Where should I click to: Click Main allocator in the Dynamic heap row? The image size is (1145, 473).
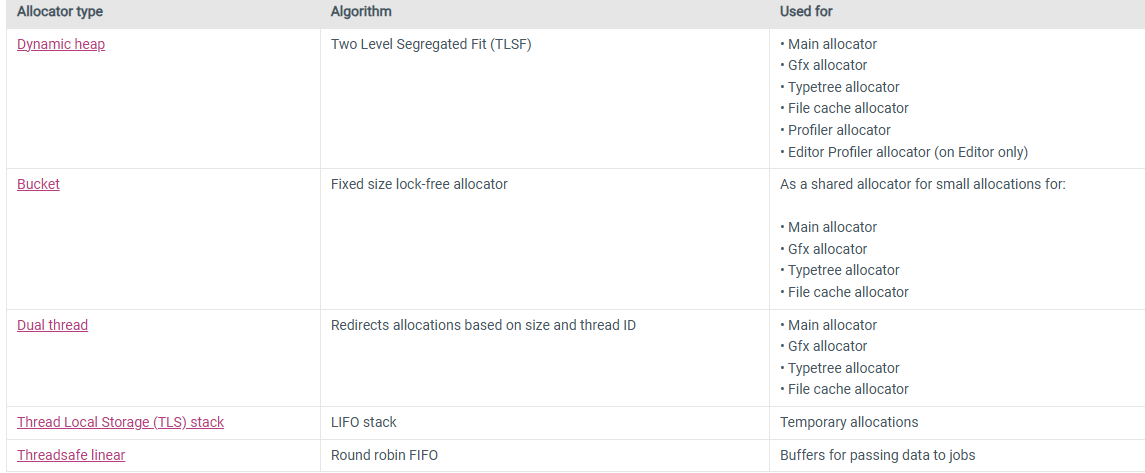(x=832, y=44)
